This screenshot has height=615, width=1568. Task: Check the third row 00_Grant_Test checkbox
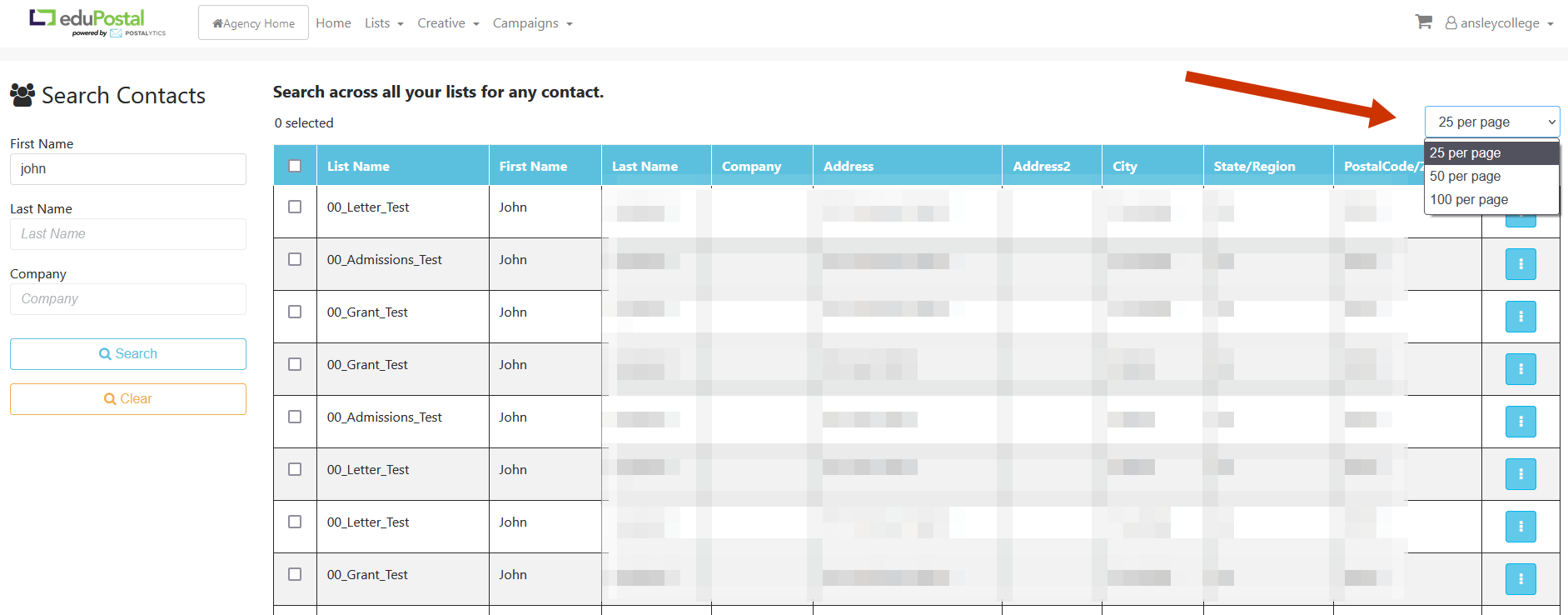295,312
